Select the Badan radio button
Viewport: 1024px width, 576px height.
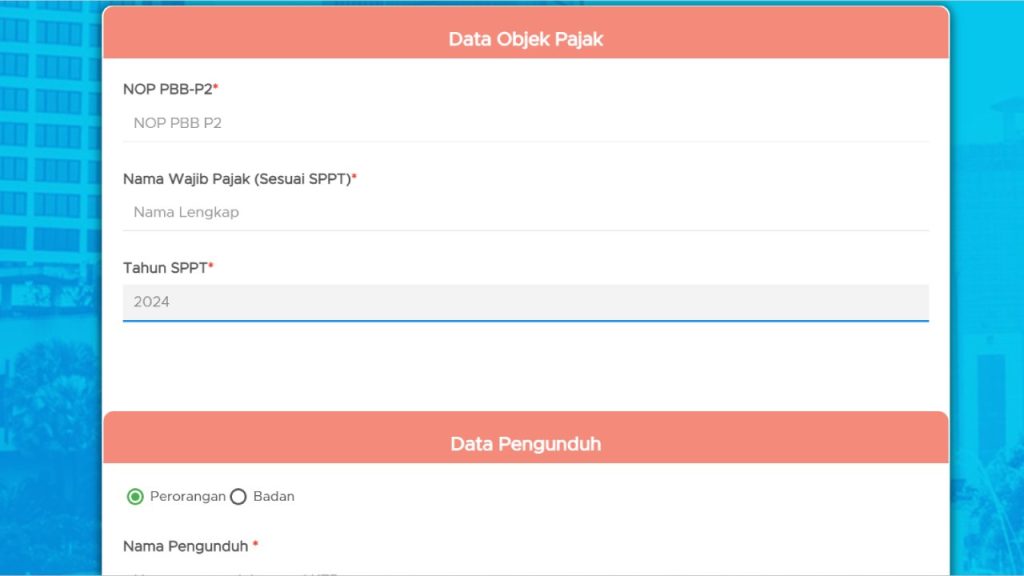coord(238,496)
